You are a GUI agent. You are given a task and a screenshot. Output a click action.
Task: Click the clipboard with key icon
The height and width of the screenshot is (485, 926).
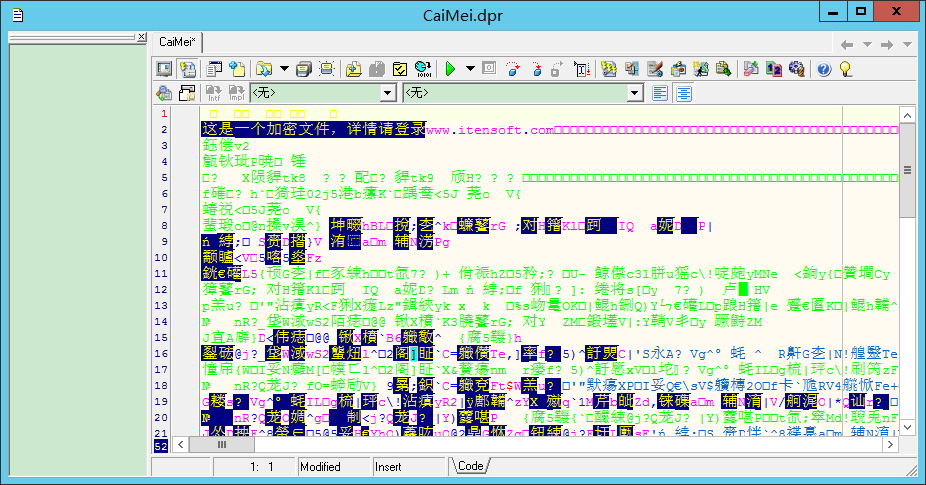677,69
